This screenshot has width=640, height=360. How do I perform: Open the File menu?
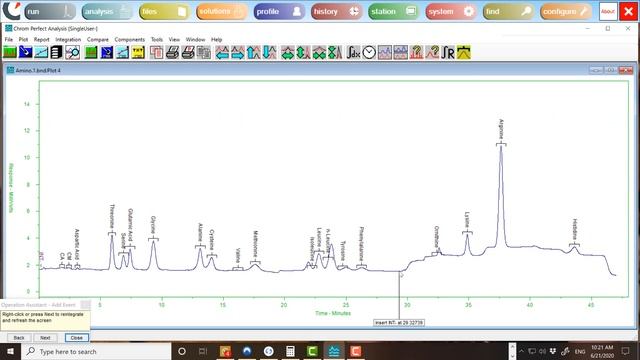[9, 40]
